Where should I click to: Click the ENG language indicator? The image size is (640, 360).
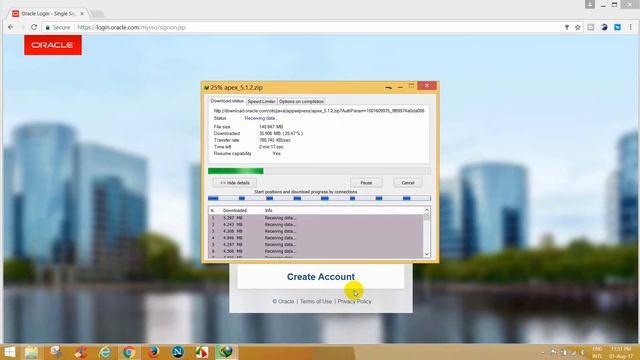(x=597, y=349)
